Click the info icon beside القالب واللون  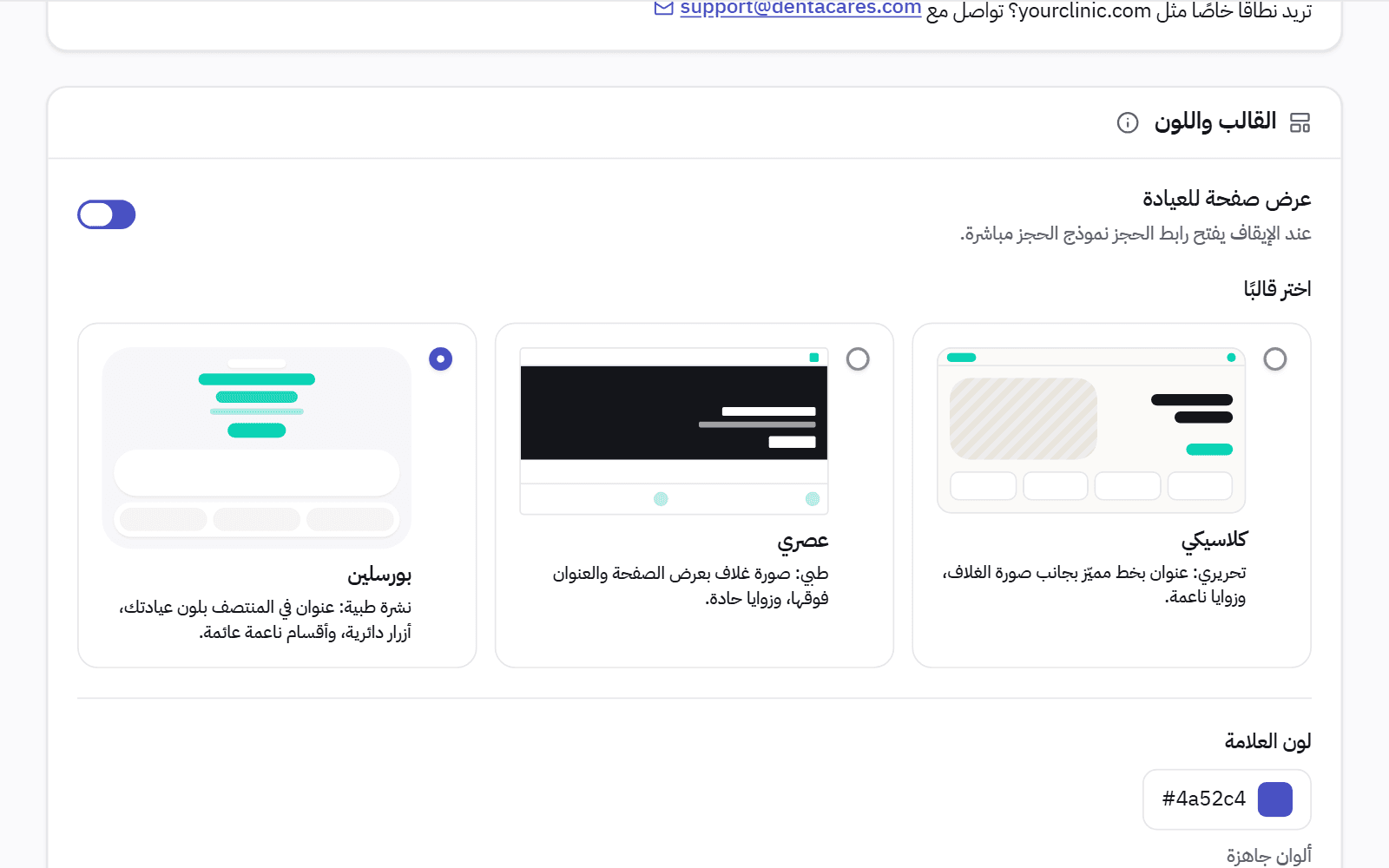pyautogui.click(x=1127, y=122)
